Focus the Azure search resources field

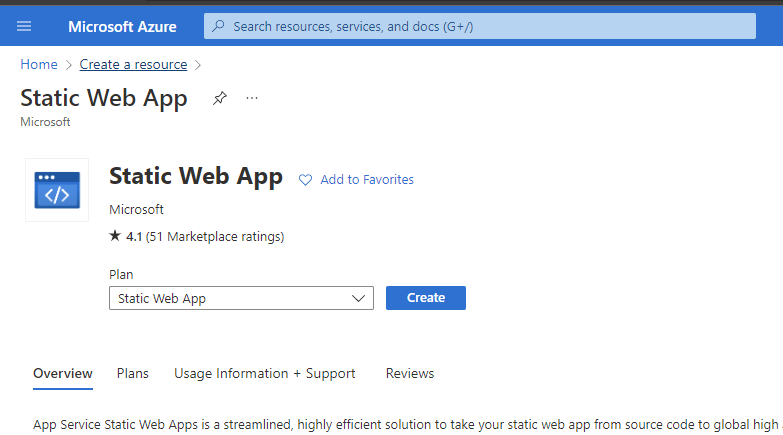[479, 26]
